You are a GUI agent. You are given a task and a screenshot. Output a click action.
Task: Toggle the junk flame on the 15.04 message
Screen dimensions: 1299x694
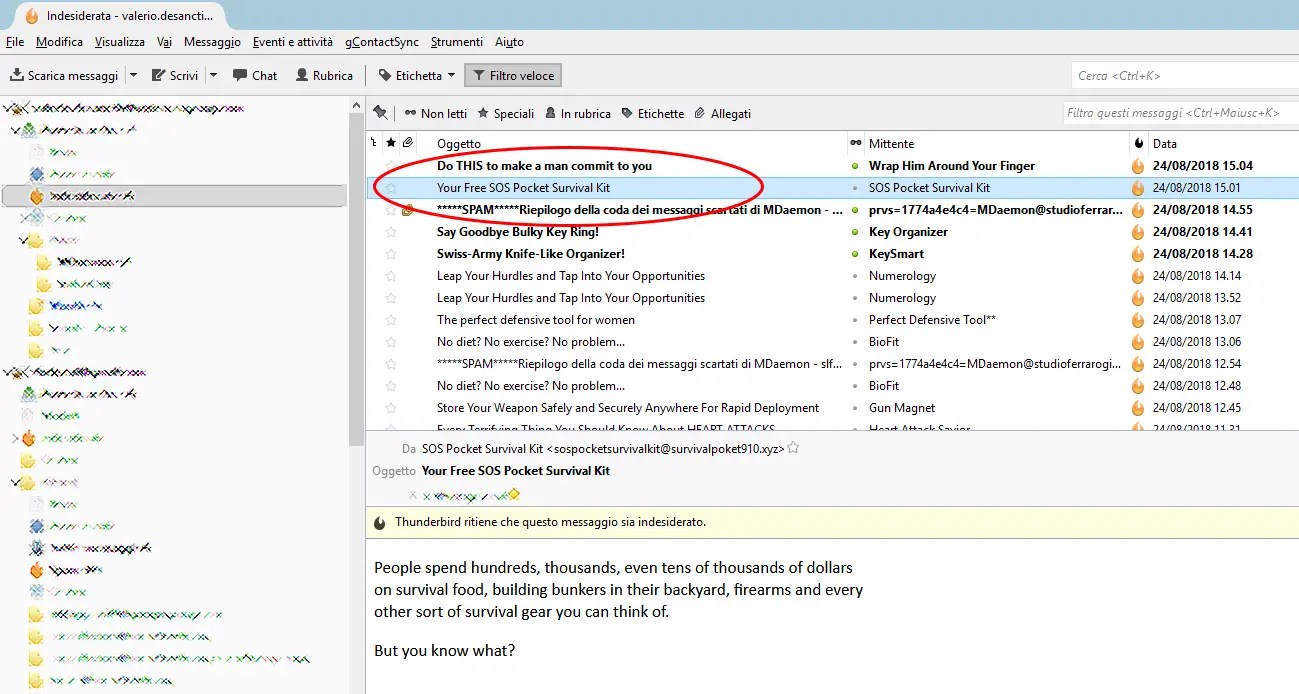[1138, 165]
